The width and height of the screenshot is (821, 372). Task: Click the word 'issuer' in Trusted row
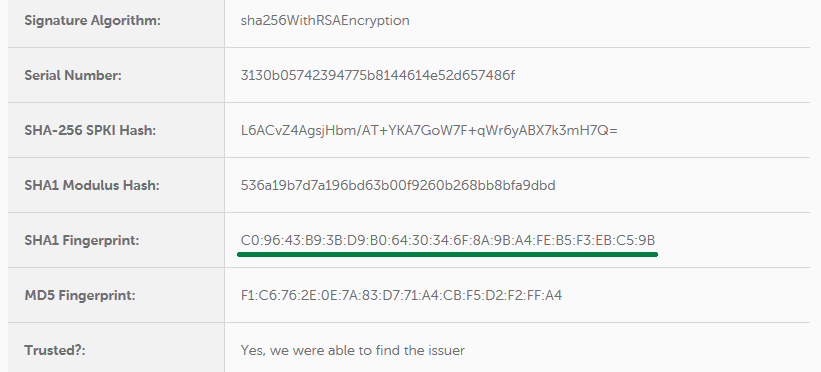coord(447,350)
